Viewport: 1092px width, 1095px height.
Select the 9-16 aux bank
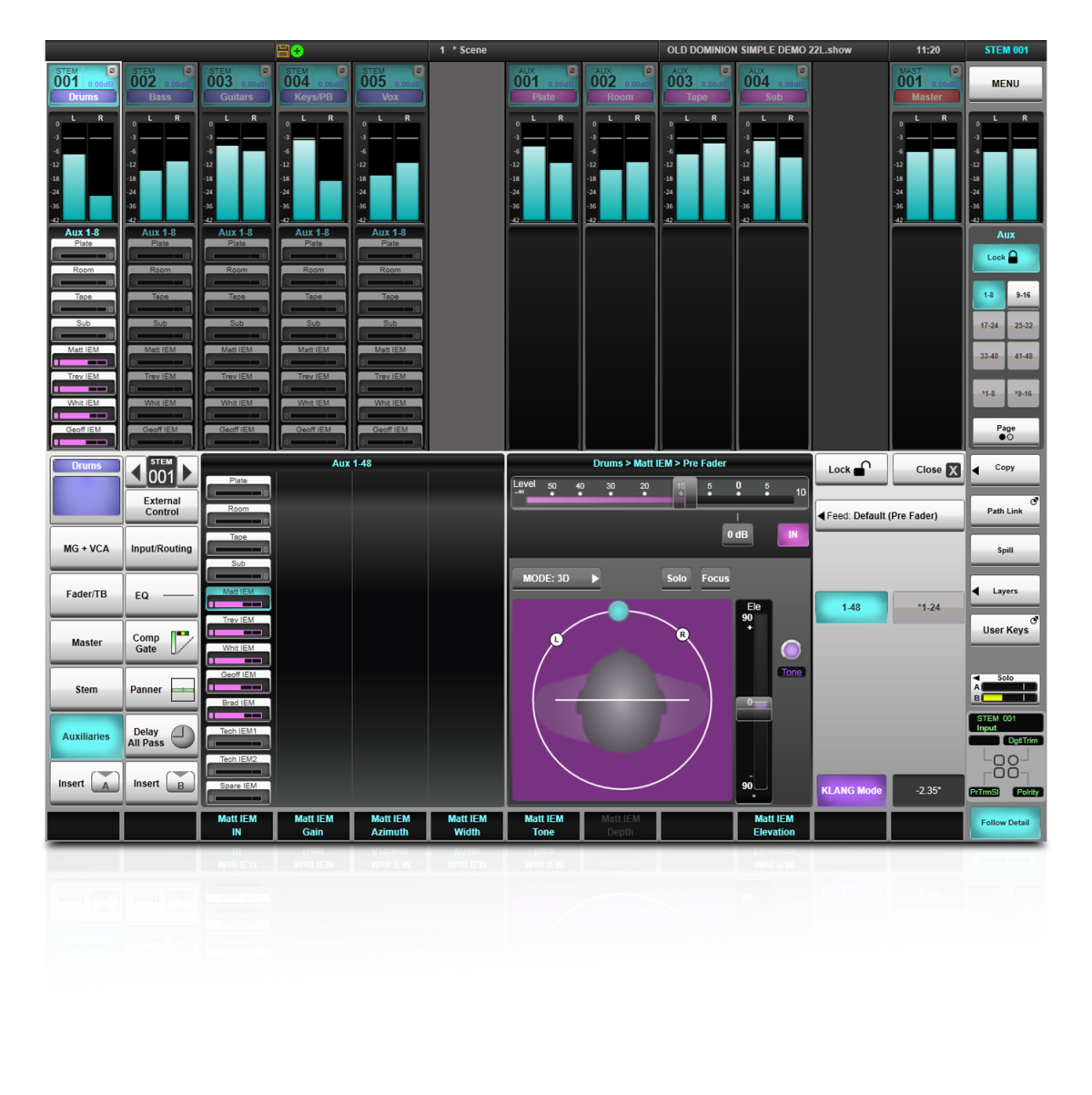click(x=1023, y=295)
